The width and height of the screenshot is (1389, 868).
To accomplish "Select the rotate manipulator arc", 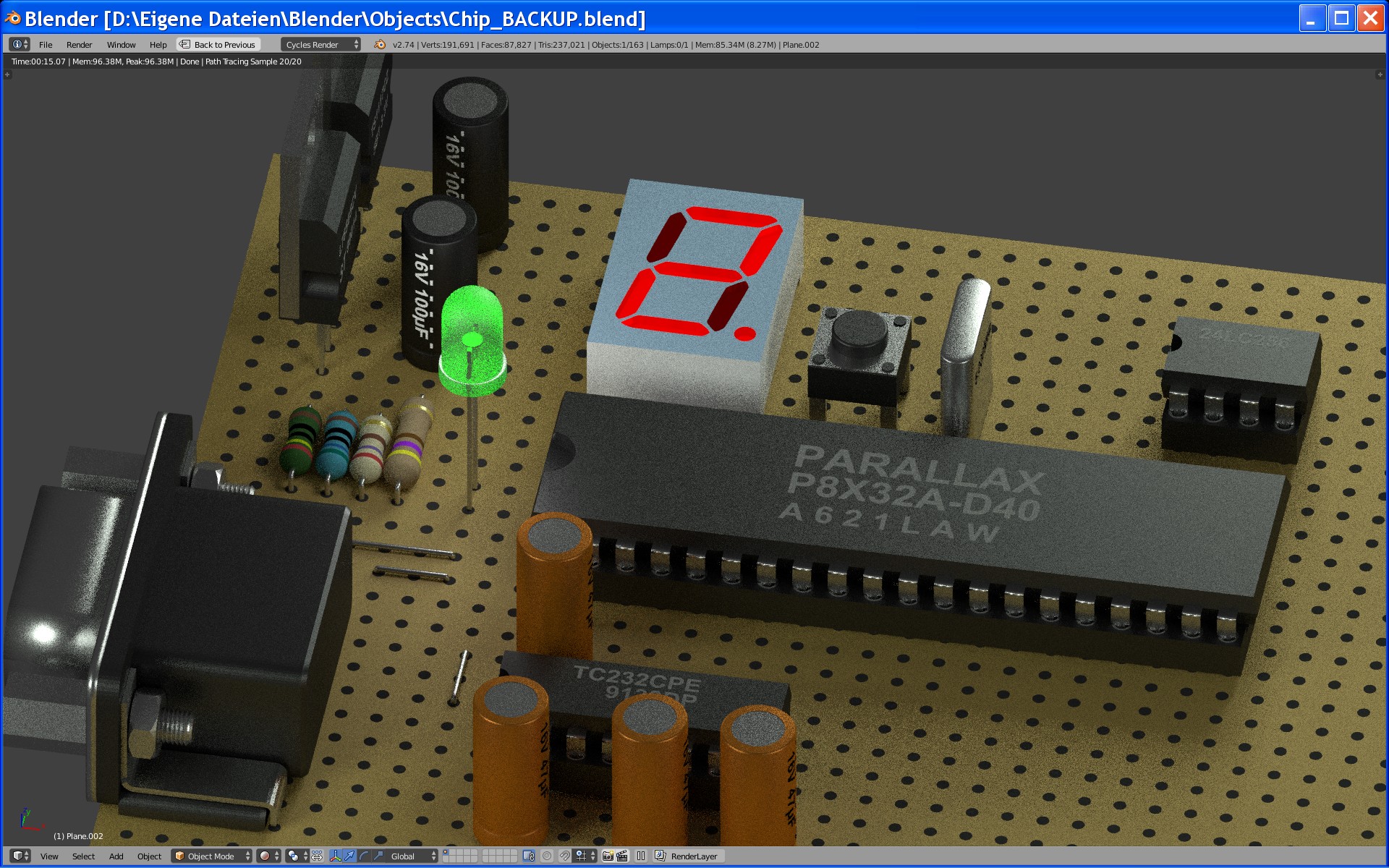I will click(x=365, y=856).
